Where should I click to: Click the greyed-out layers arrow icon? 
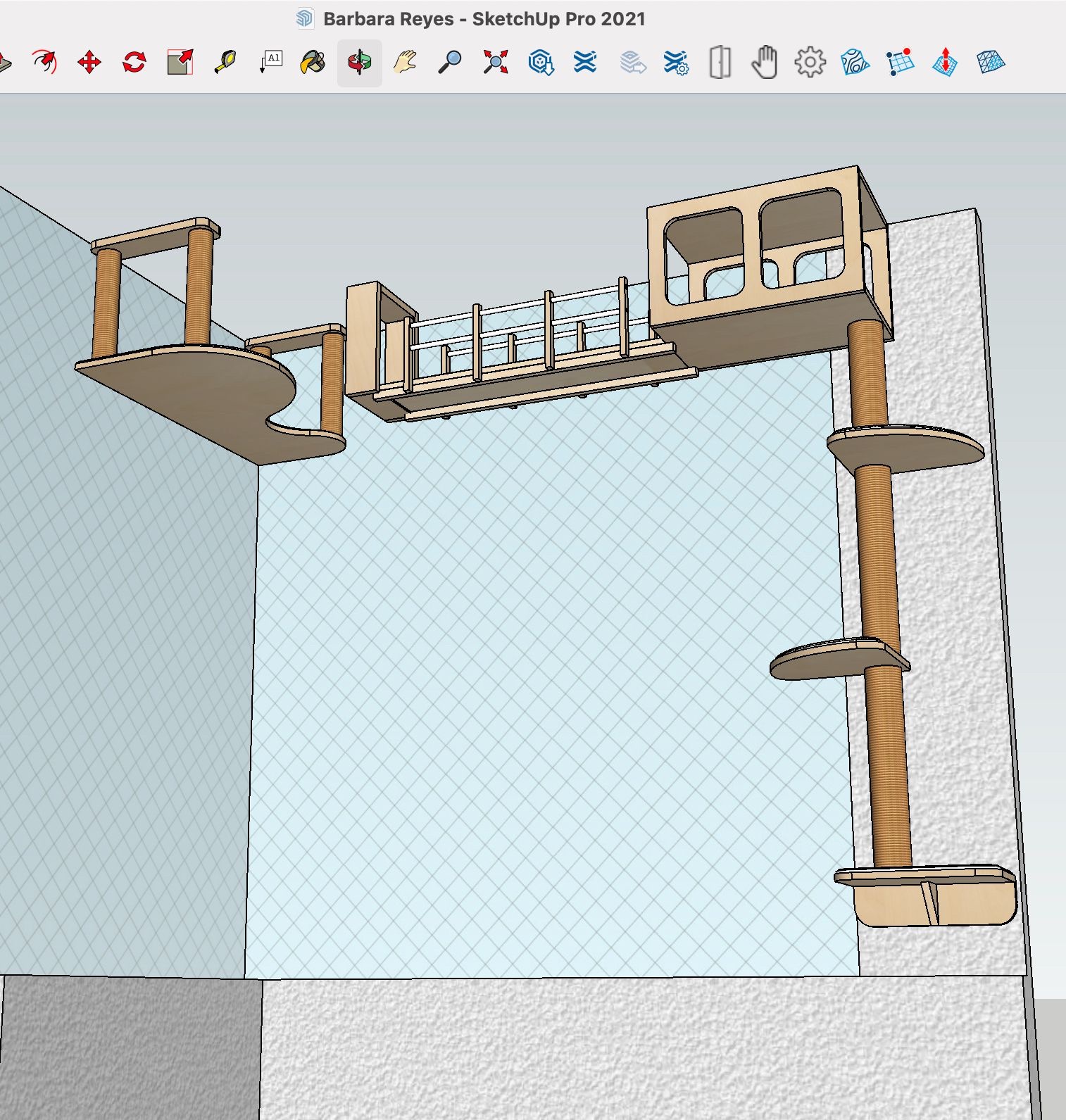click(x=632, y=62)
